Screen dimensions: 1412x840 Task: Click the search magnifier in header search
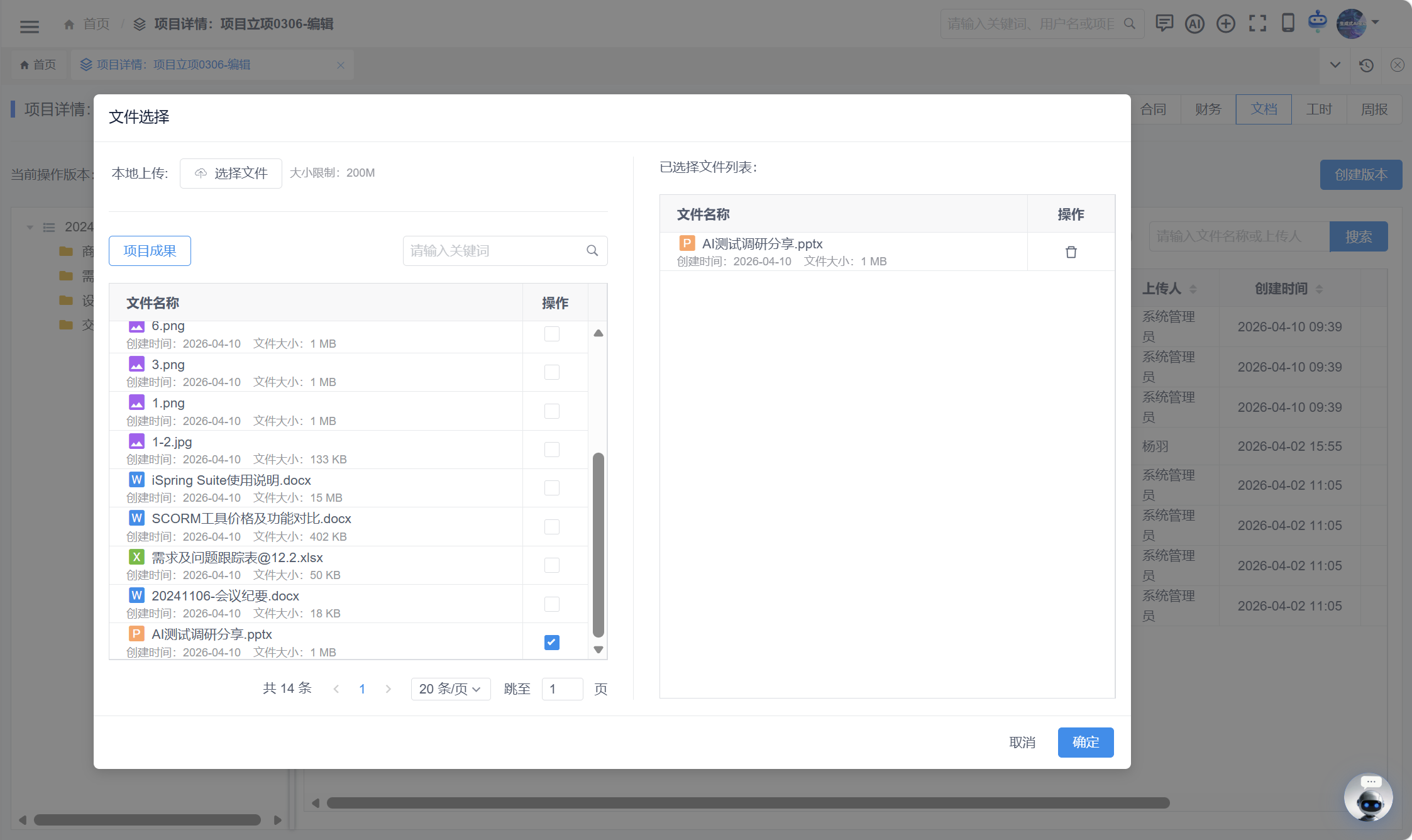[x=1129, y=24]
